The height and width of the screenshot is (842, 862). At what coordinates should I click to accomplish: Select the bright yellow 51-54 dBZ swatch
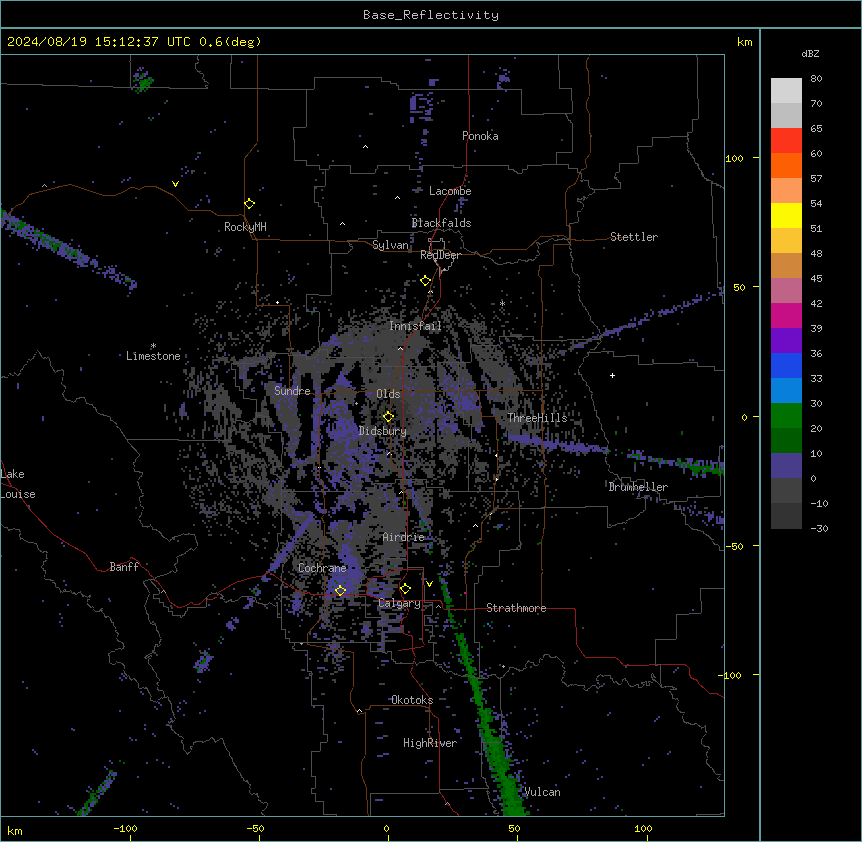(786, 215)
